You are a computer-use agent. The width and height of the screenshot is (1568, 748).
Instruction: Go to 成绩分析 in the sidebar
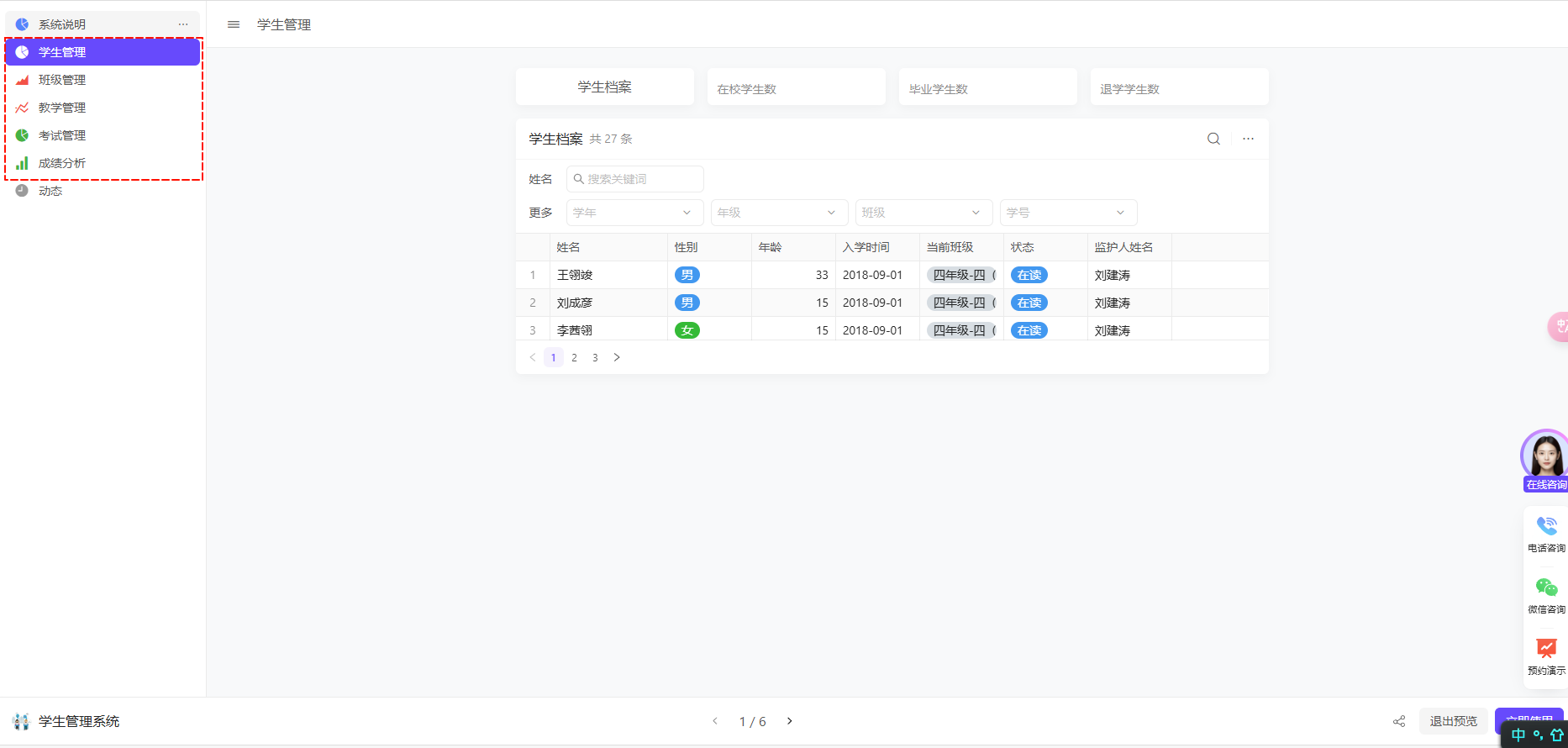(x=62, y=163)
